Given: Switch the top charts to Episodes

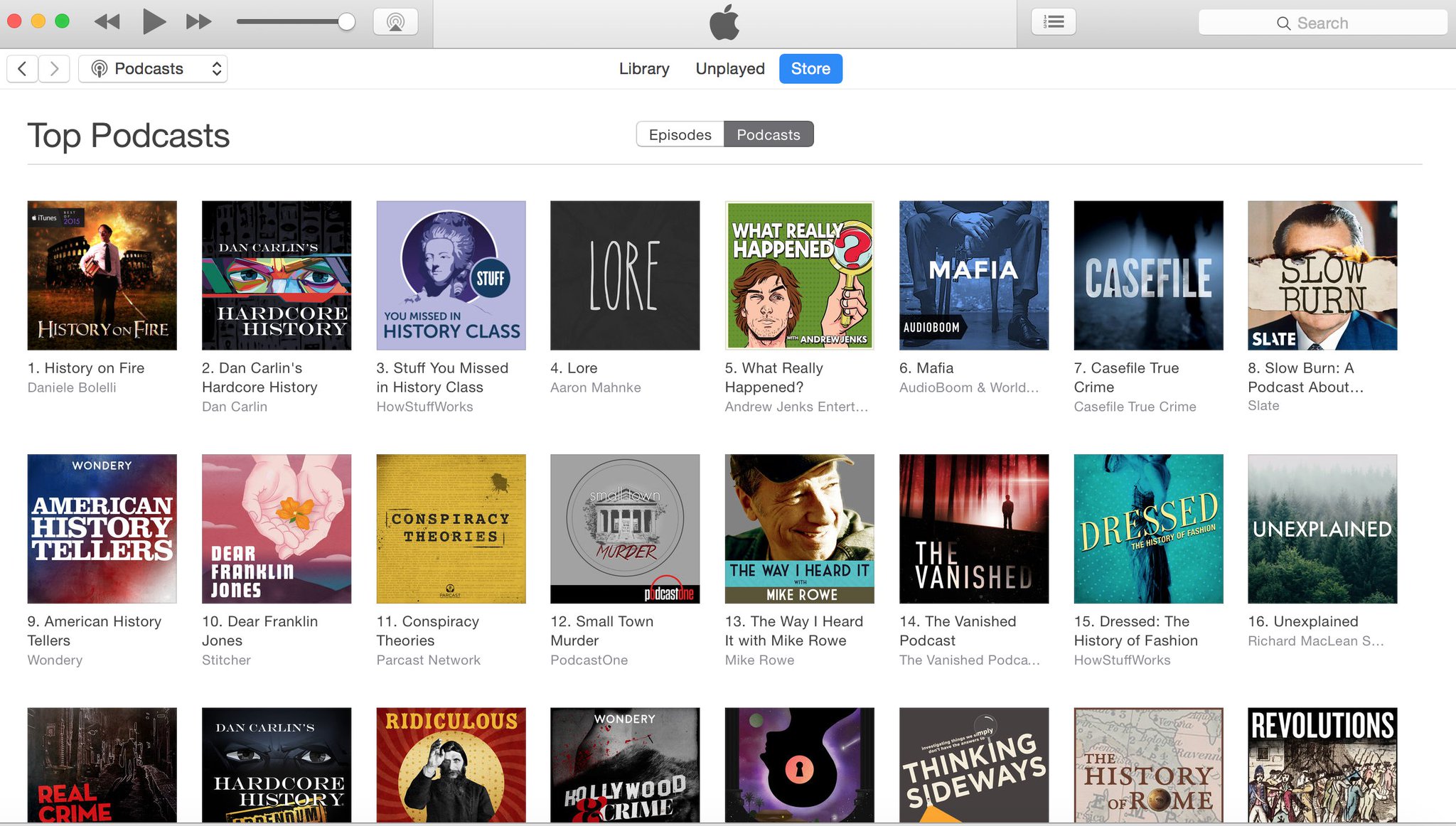Looking at the screenshot, I should click(x=680, y=134).
